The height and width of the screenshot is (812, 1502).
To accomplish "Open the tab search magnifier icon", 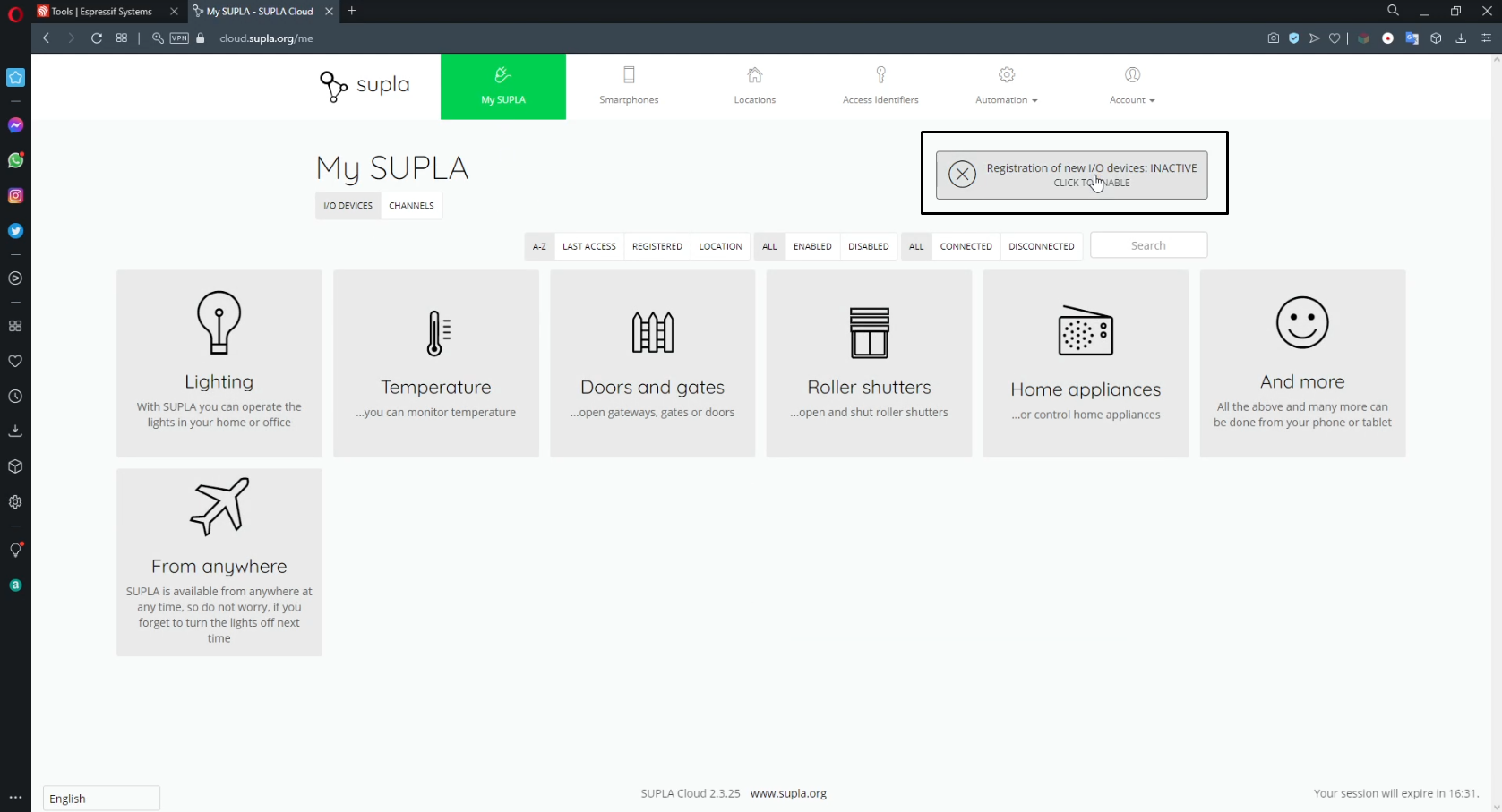I will (x=1393, y=11).
